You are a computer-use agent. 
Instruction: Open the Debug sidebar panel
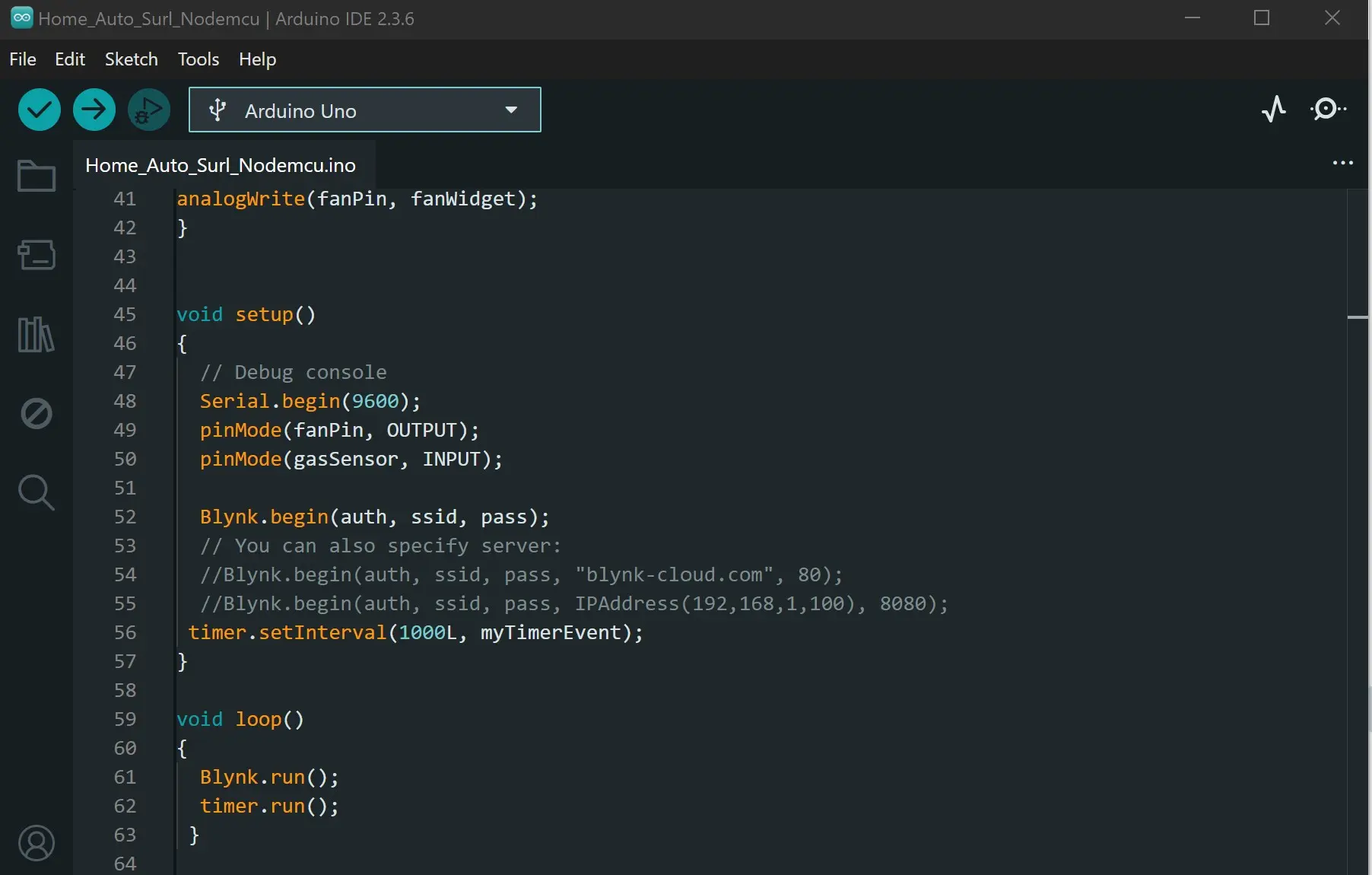[37, 414]
